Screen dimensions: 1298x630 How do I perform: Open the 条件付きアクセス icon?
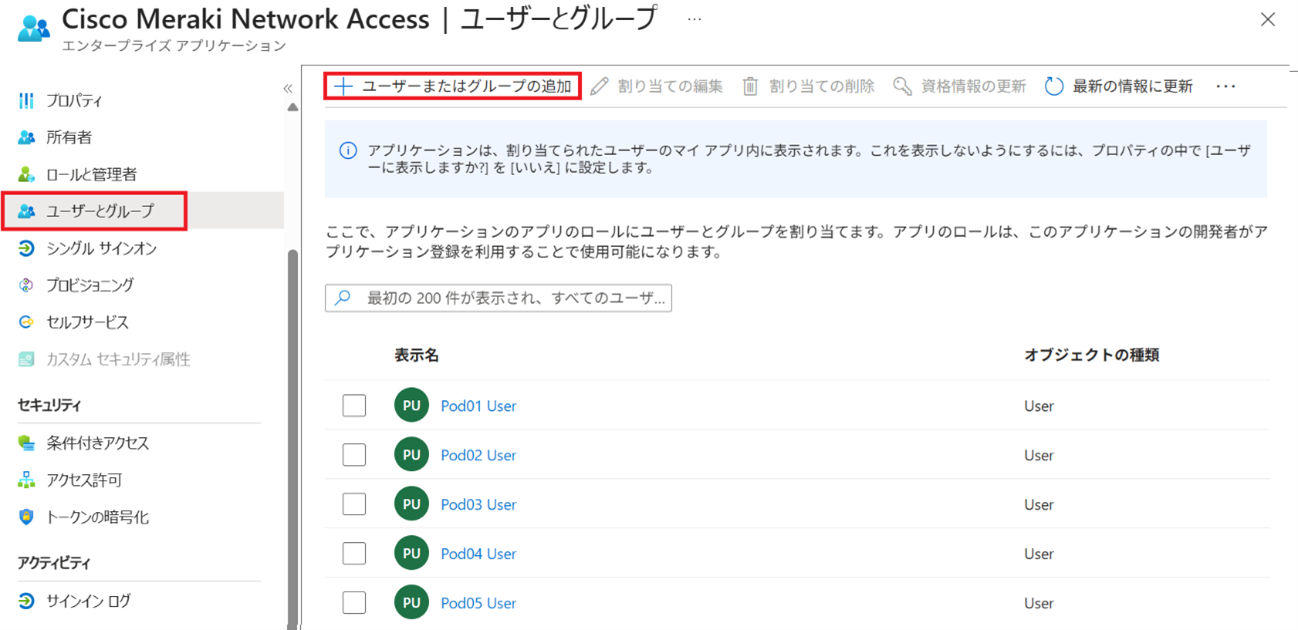(x=26, y=443)
